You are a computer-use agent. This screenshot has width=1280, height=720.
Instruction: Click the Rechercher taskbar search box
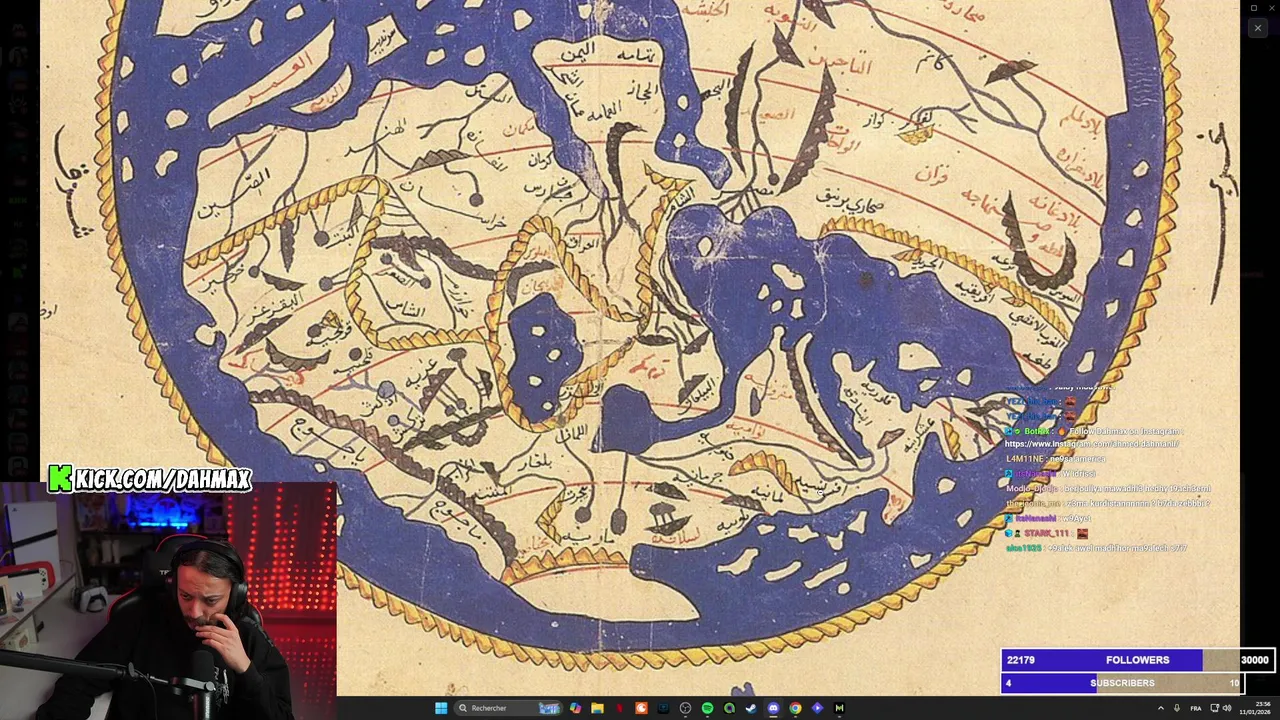pyautogui.click(x=508, y=708)
